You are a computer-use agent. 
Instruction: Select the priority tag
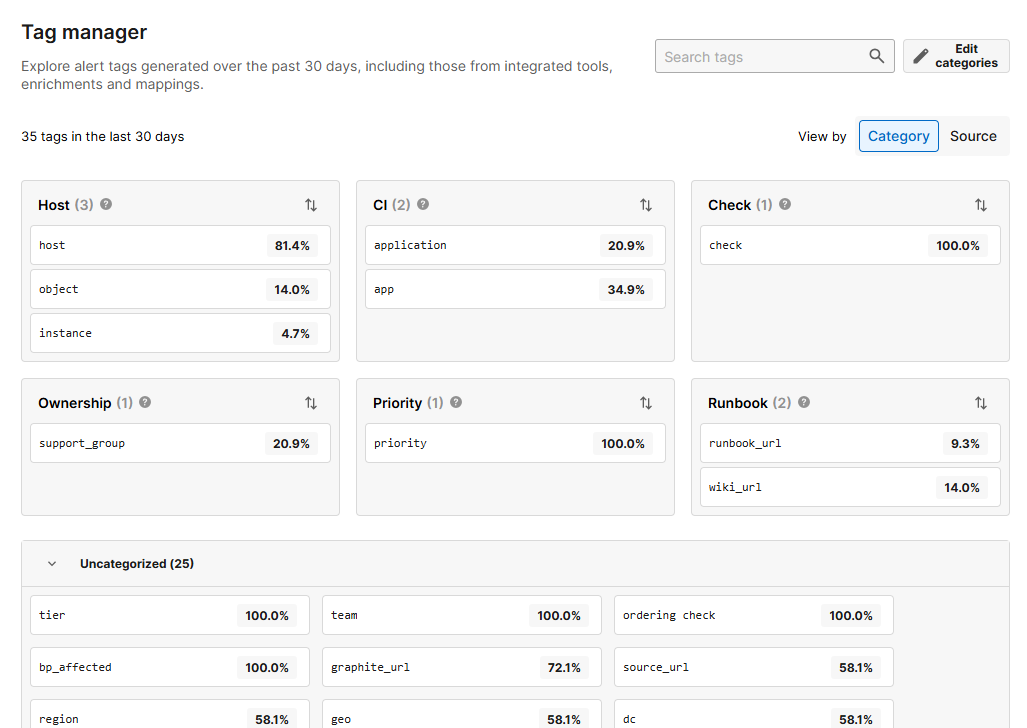pos(515,443)
